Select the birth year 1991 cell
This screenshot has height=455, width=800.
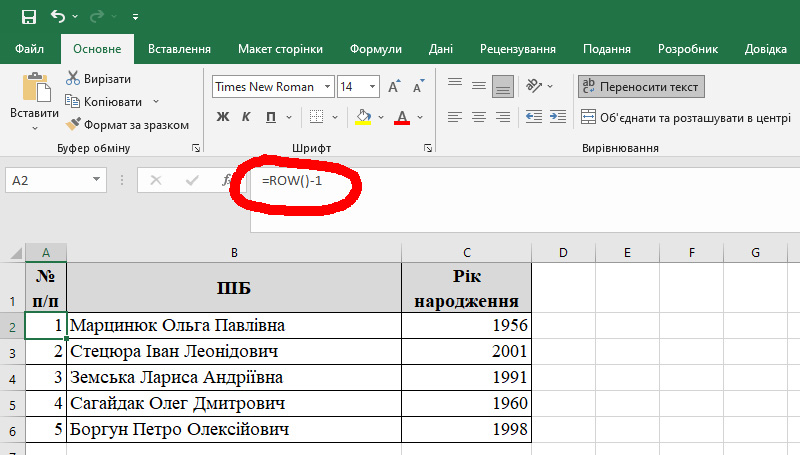pos(466,377)
